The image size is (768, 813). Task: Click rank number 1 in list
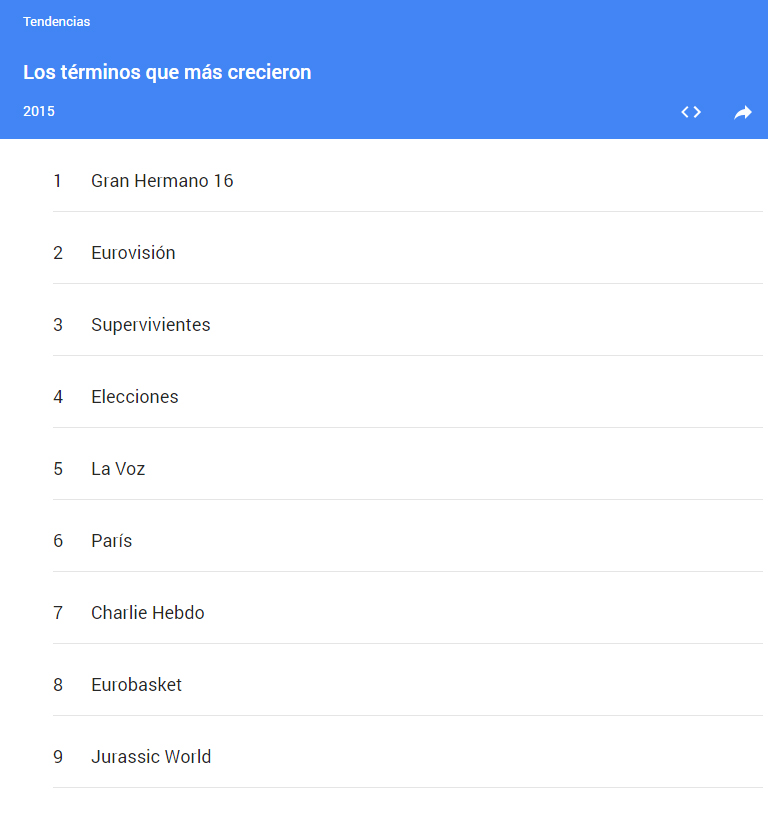(x=58, y=181)
